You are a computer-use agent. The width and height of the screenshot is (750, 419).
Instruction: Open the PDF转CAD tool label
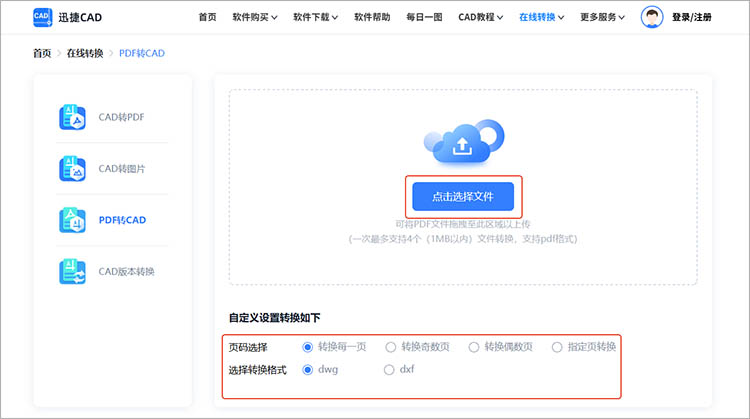click(x=122, y=220)
